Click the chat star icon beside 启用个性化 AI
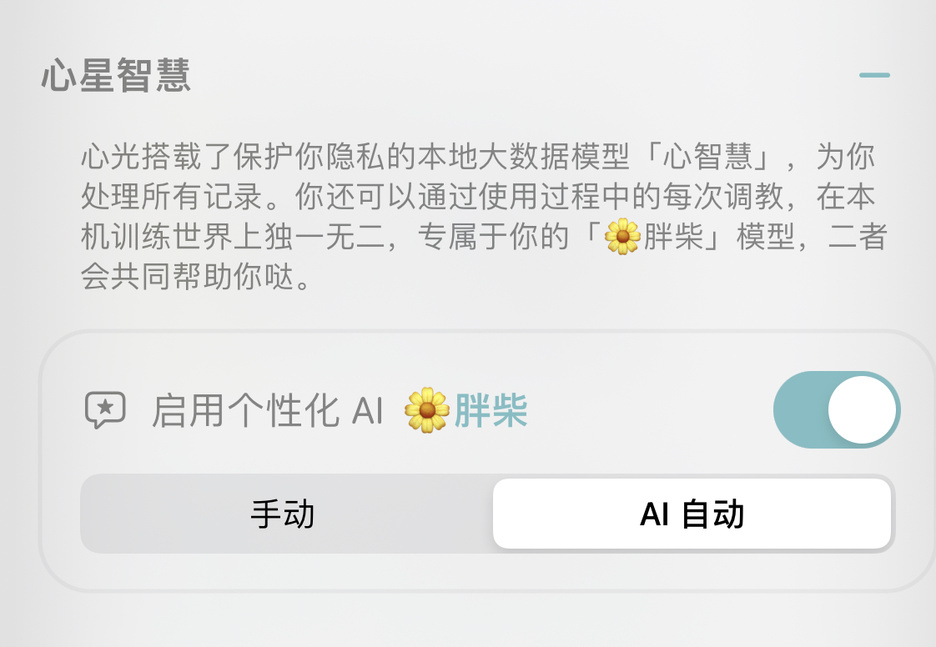 [105, 410]
